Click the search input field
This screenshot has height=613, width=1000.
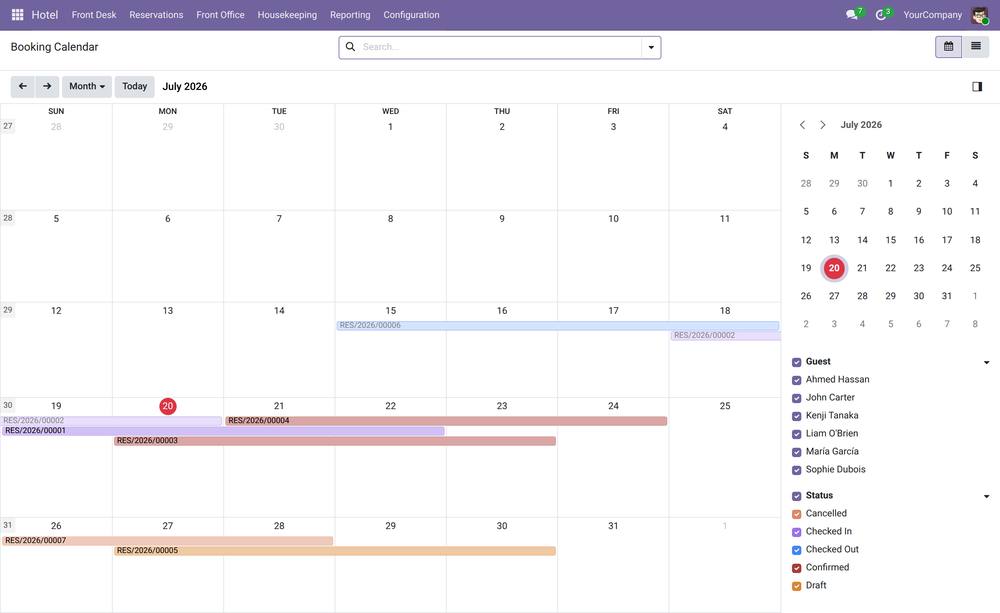[x=500, y=47]
